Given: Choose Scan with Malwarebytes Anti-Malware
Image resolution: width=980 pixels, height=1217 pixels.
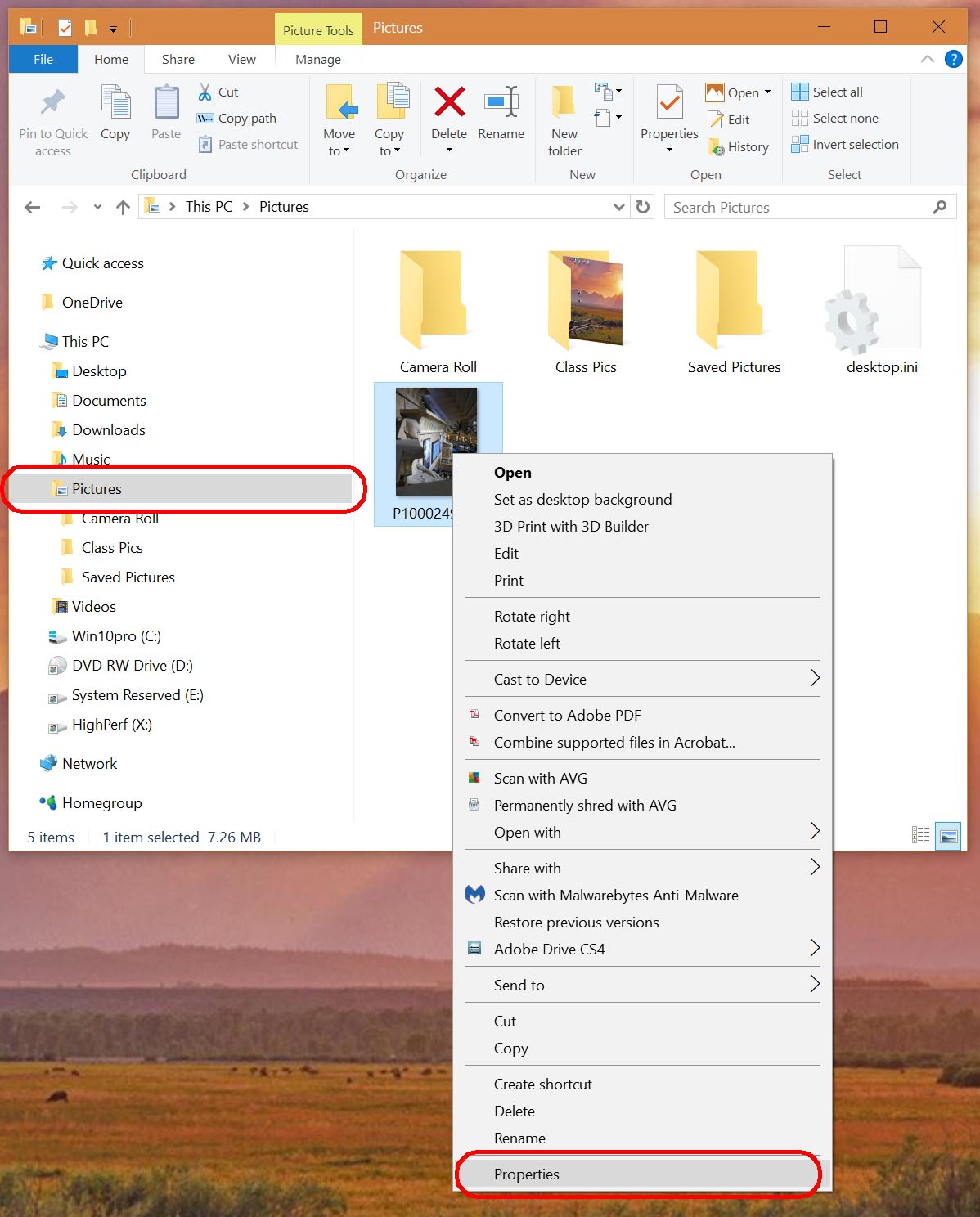Looking at the screenshot, I should click(616, 896).
